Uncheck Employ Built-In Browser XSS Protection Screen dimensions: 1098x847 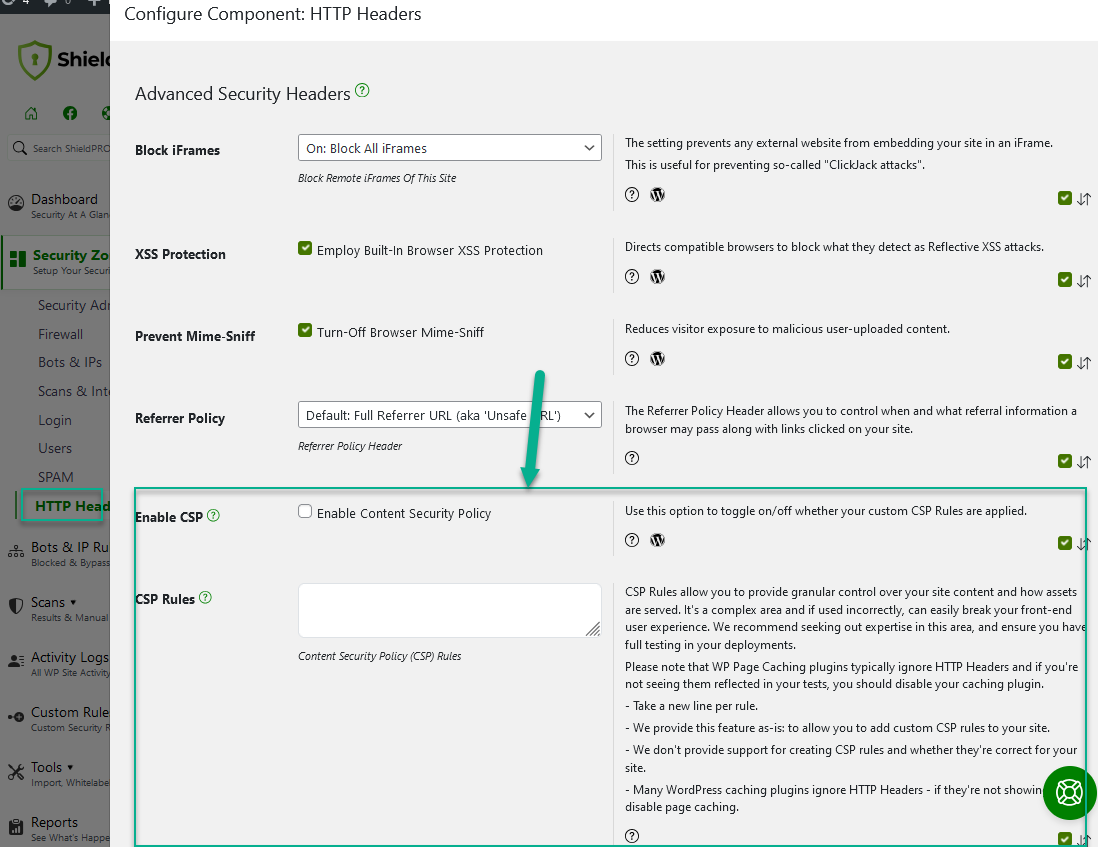(304, 248)
